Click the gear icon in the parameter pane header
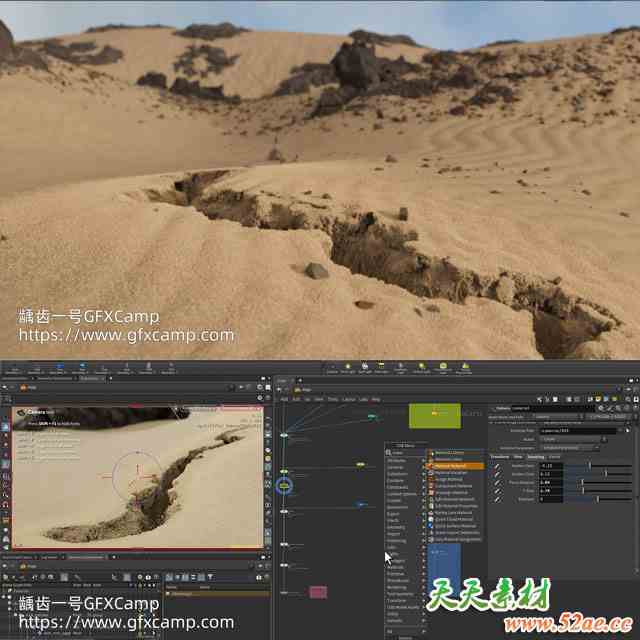The image size is (640, 640). tap(601, 408)
